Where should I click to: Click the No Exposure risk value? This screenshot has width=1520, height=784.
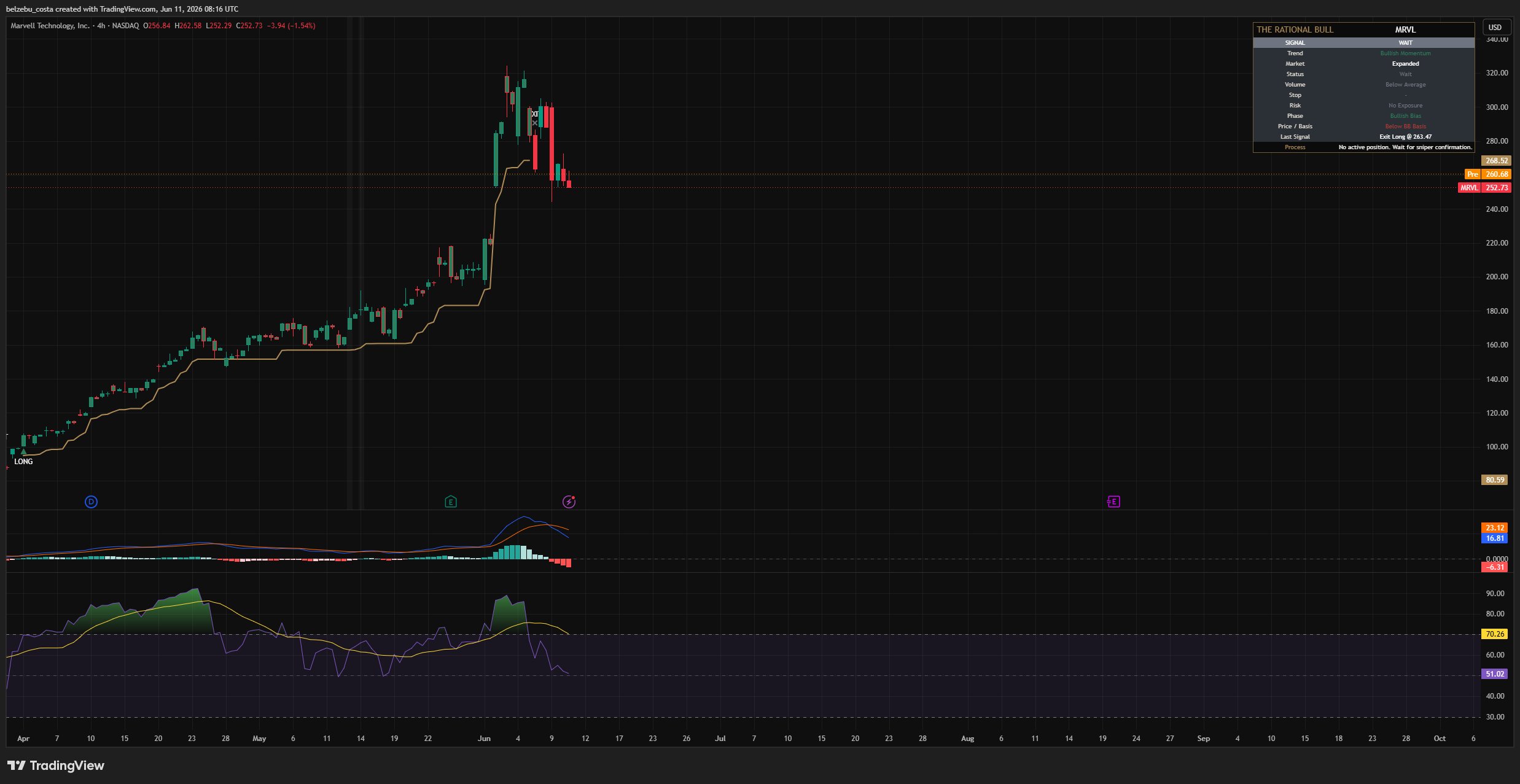click(x=1405, y=106)
